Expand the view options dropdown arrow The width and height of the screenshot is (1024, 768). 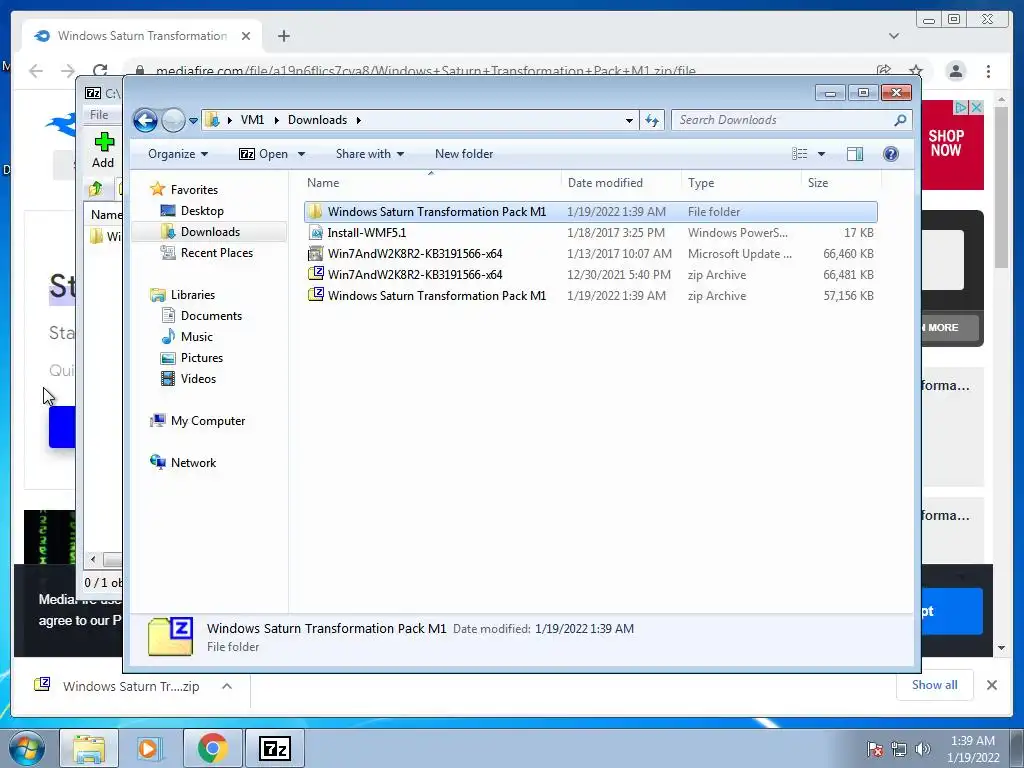pos(822,154)
